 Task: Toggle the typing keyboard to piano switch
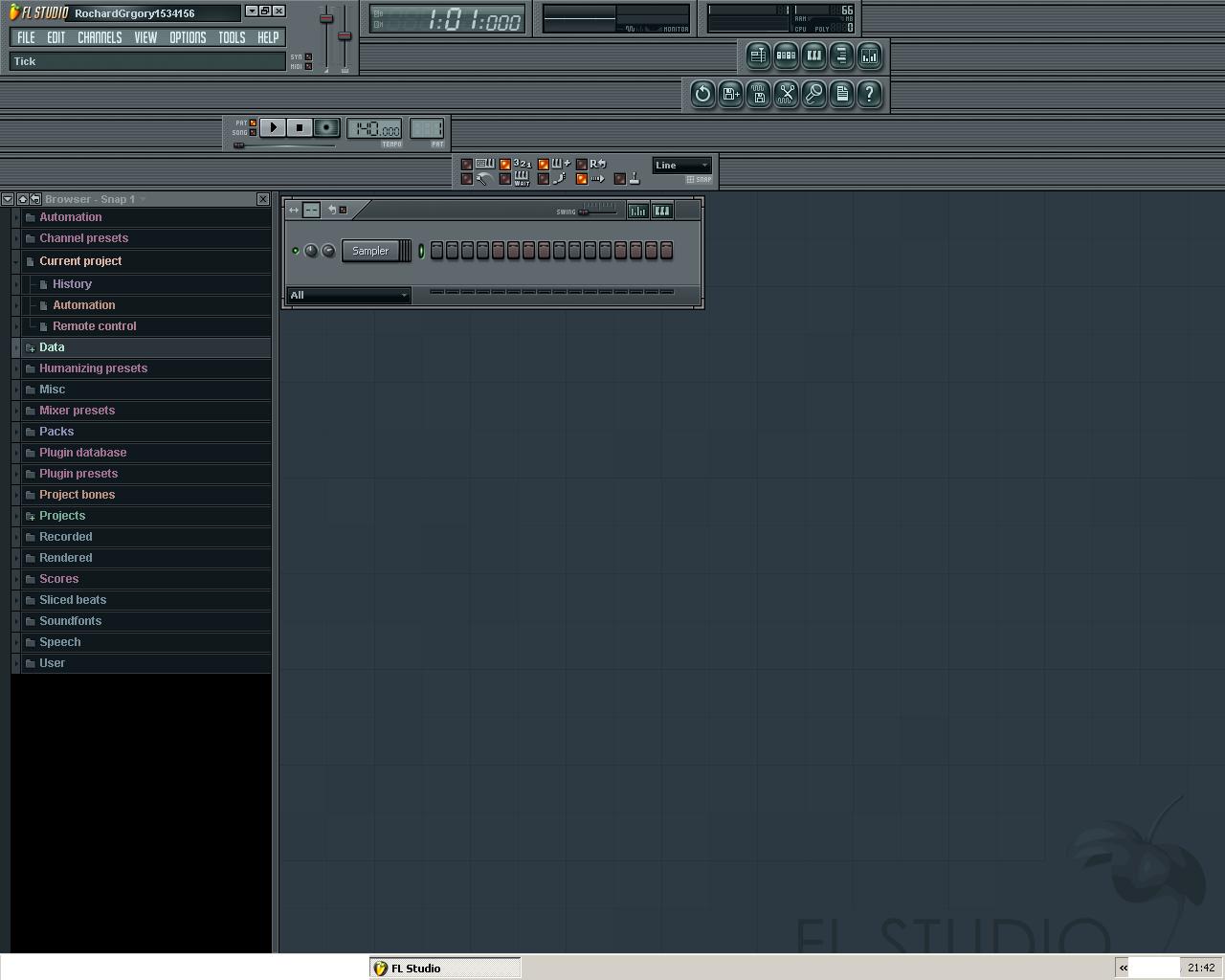pyautogui.click(x=467, y=164)
